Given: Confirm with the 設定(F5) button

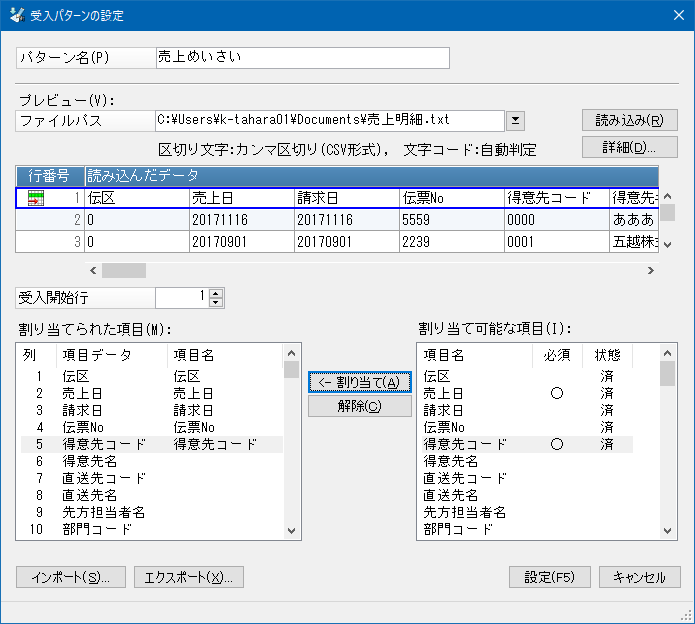Looking at the screenshot, I should click(x=549, y=577).
